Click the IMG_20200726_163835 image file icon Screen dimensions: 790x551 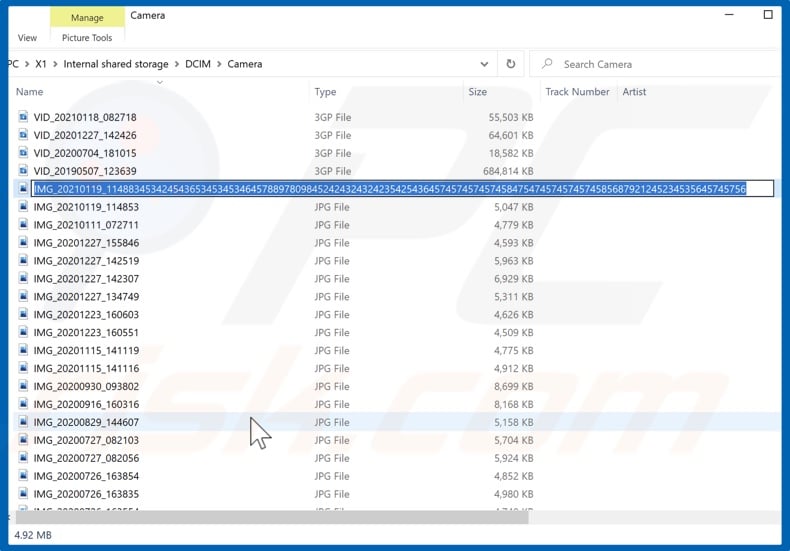(25, 495)
